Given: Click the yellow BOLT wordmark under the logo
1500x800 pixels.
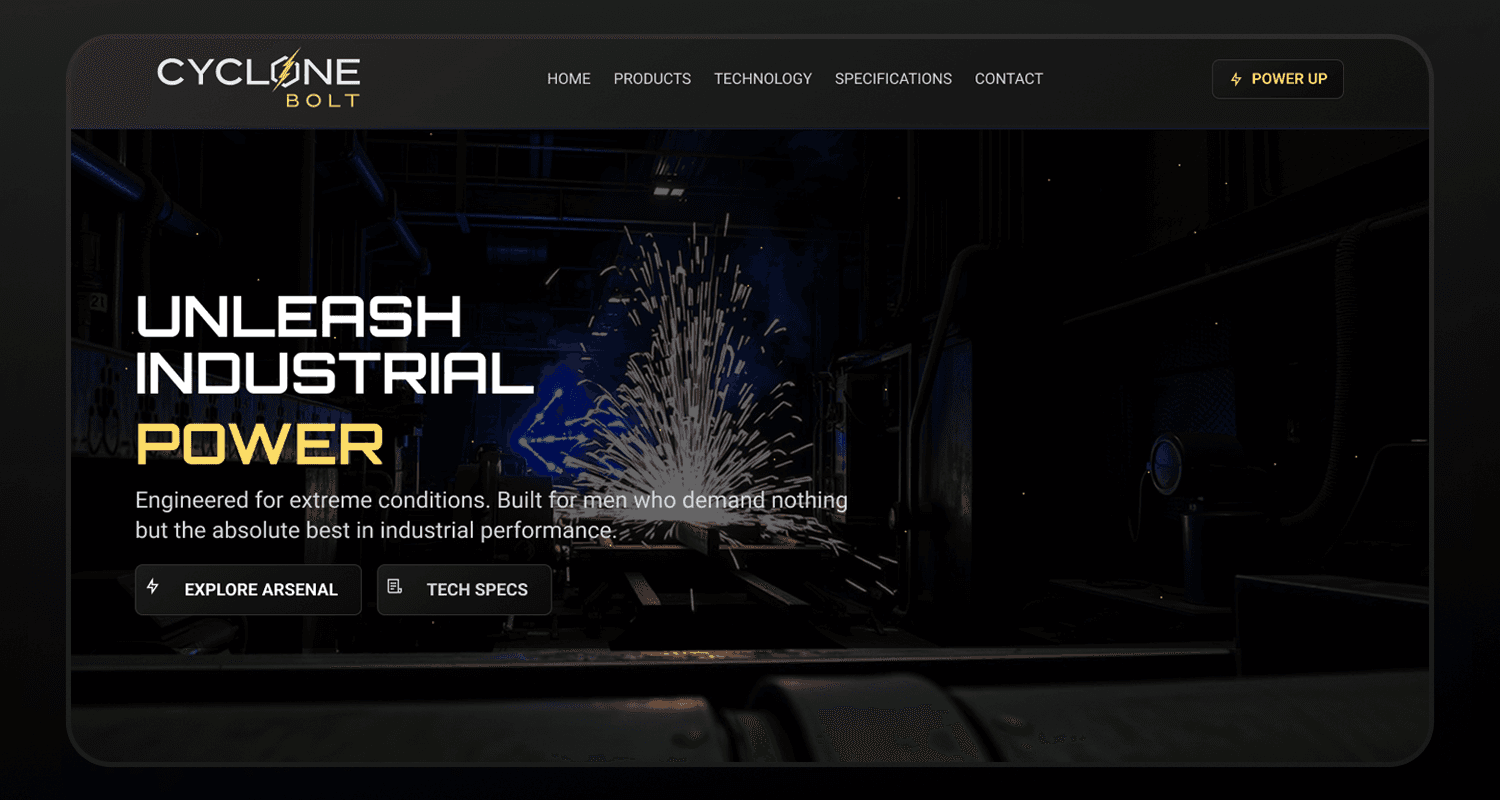Looking at the screenshot, I should tap(324, 99).
